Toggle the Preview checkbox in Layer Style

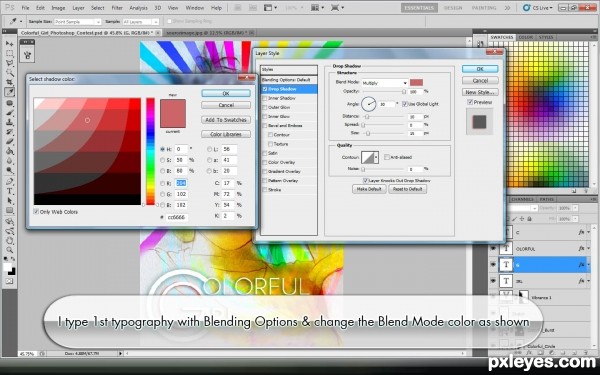point(470,102)
